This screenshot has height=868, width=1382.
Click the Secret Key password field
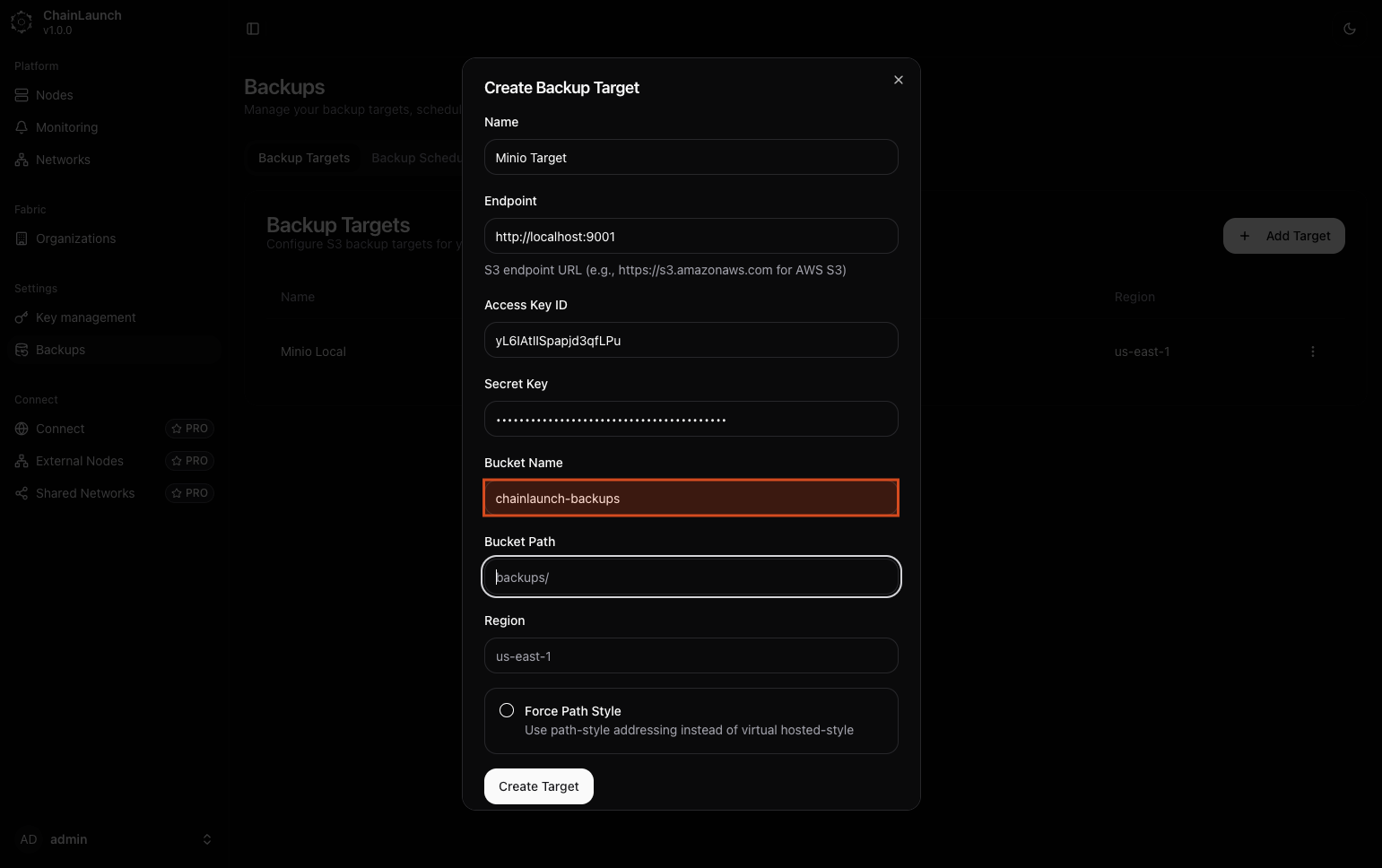click(x=691, y=419)
